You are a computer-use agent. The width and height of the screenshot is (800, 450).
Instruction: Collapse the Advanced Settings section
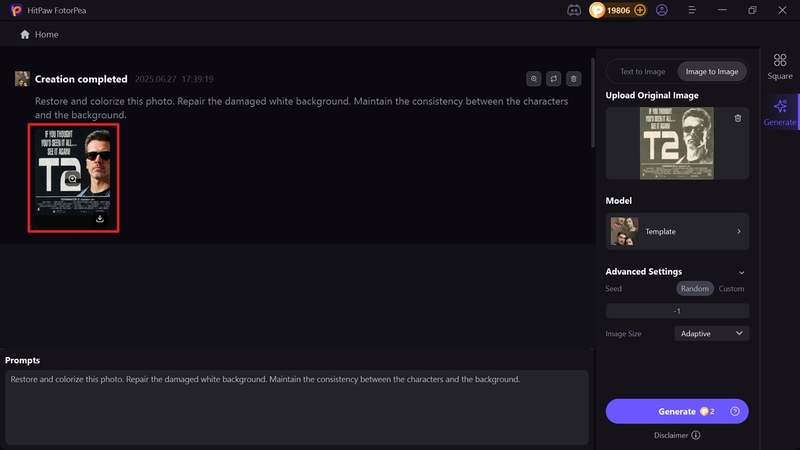coord(741,272)
